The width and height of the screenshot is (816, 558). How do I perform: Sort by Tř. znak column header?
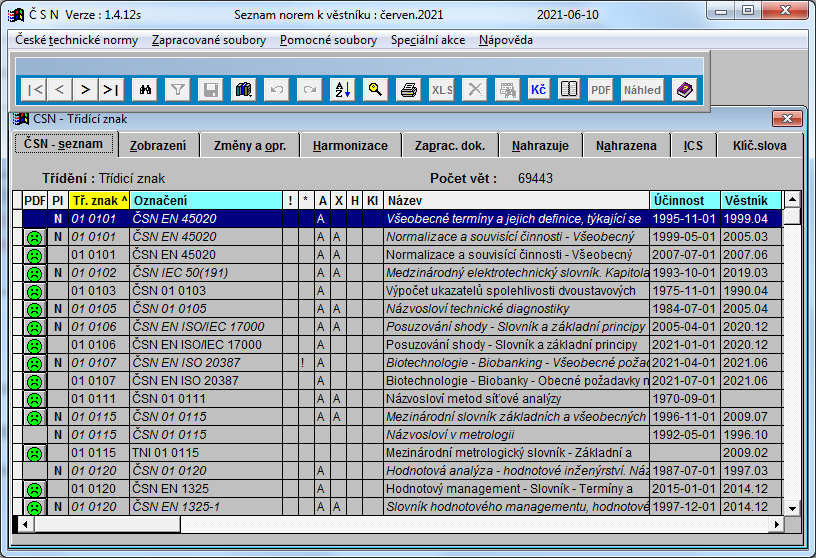tap(98, 200)
